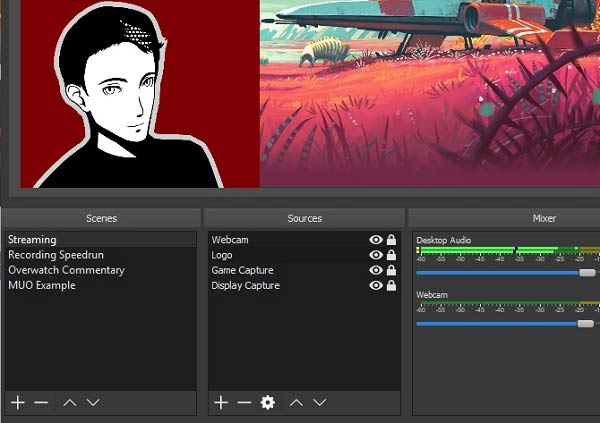600x423 pixels.
Task: Open source properties gear icon
Action: click(x=267, y=402)
